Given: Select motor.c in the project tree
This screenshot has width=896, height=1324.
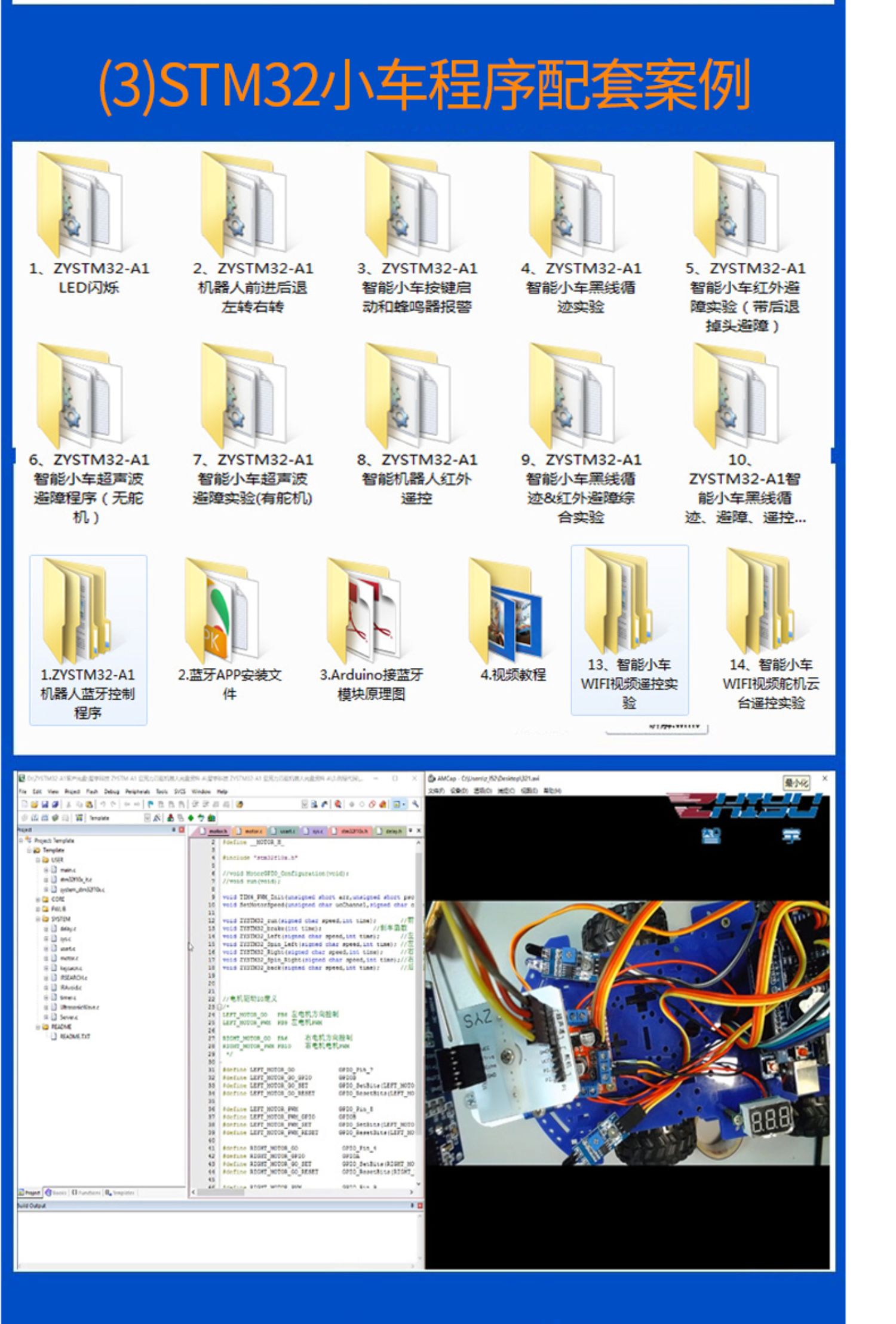Looking at the screenshot, I should 65,958.
